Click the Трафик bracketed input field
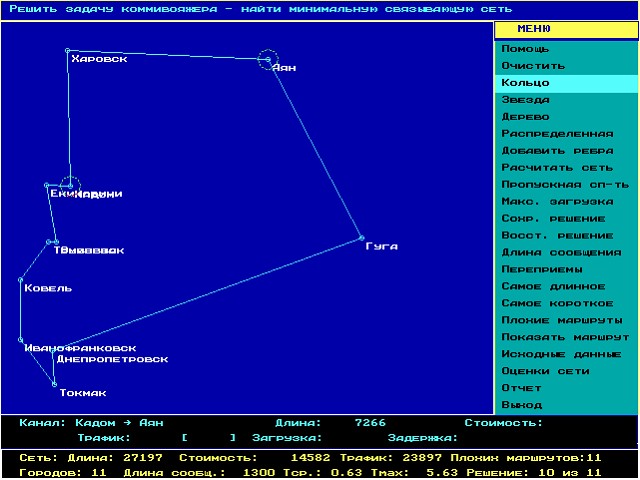 [x=209, y=438]
